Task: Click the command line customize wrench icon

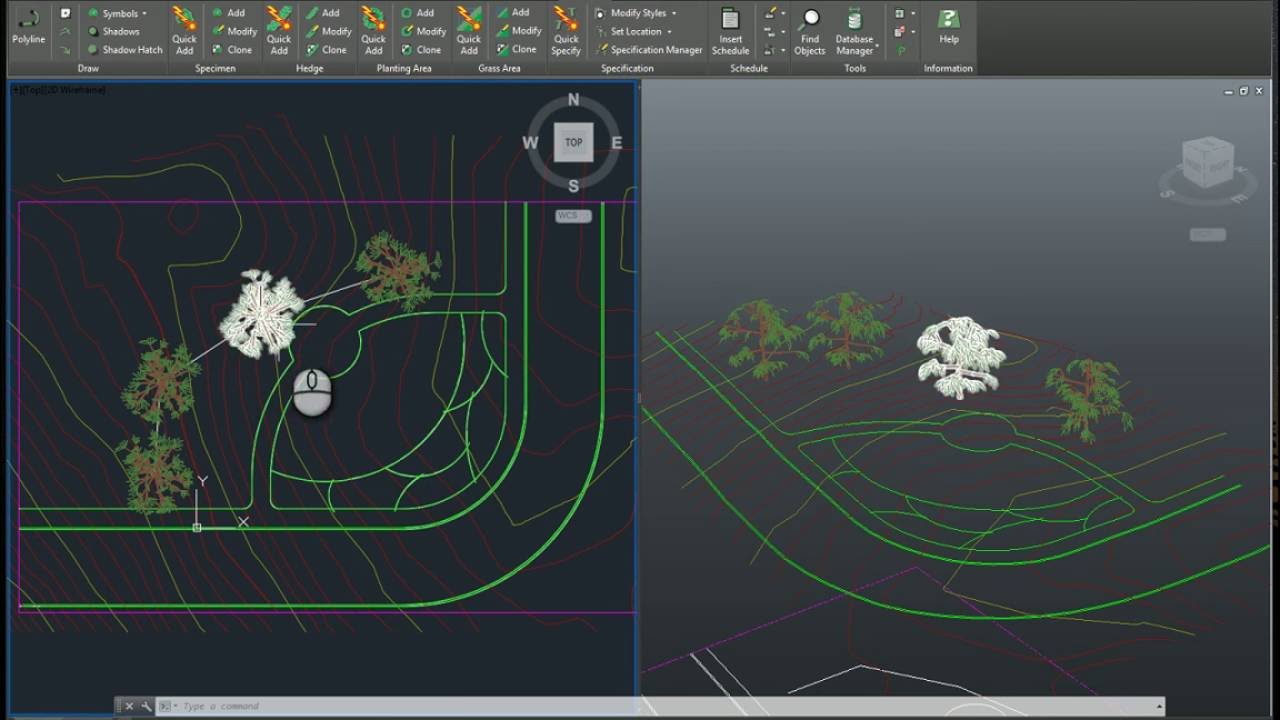Action: click(146, 706)
